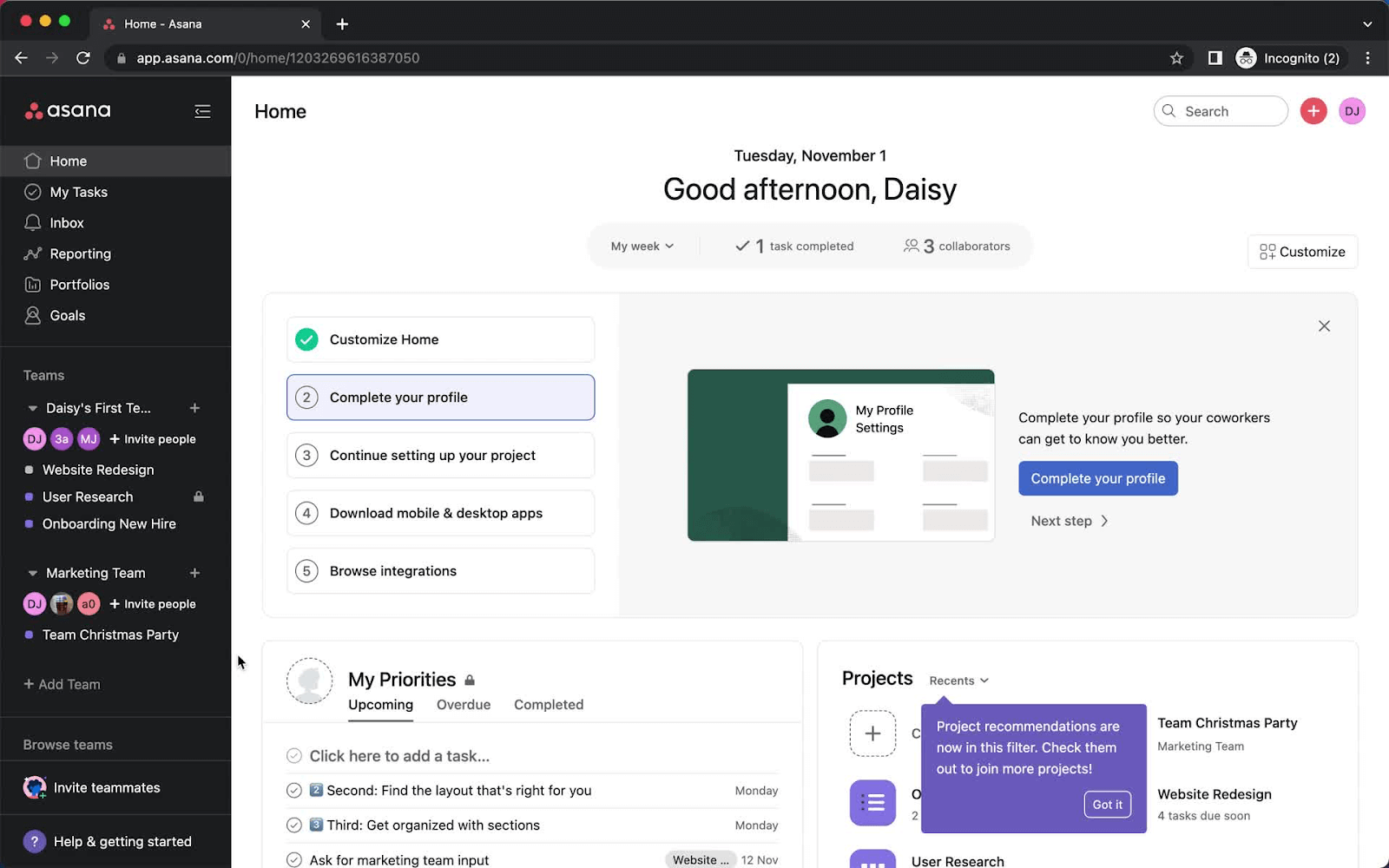Viewport: 1389px width, 868px height.
Task: Switch to the Overdue tab
Action: click(x=464, y=705)
